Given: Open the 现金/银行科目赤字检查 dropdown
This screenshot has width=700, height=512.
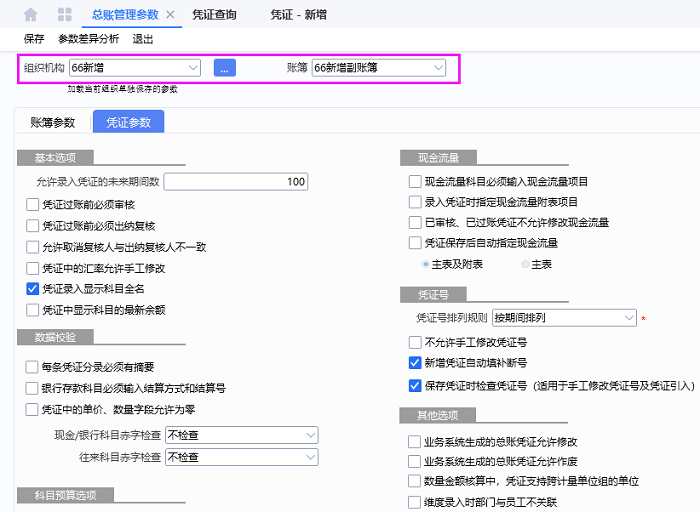Looking at the screenshot, I should pyautogui.click(x=309, y=435).
